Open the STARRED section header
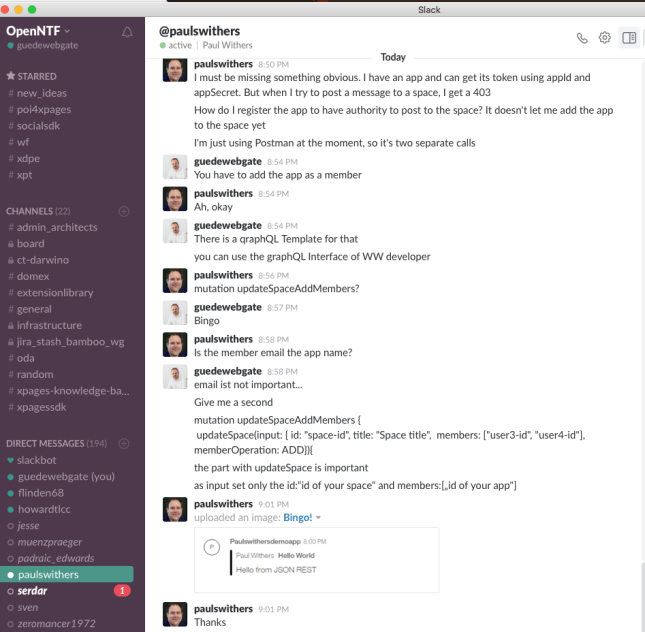Screen dimensions: 645x632 coord(32,77)
